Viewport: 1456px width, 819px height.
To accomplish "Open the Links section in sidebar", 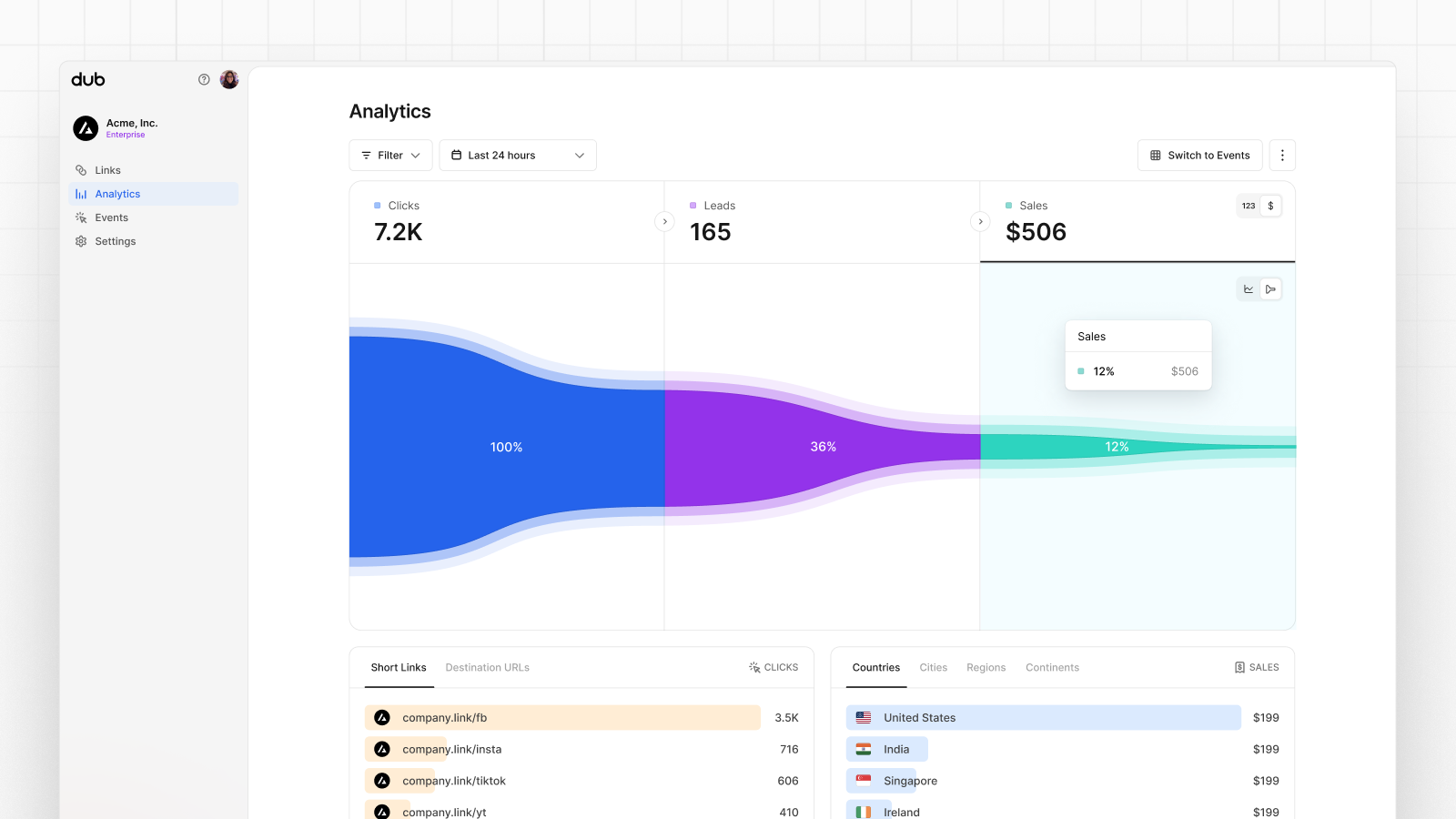I will tap(107, 169).
